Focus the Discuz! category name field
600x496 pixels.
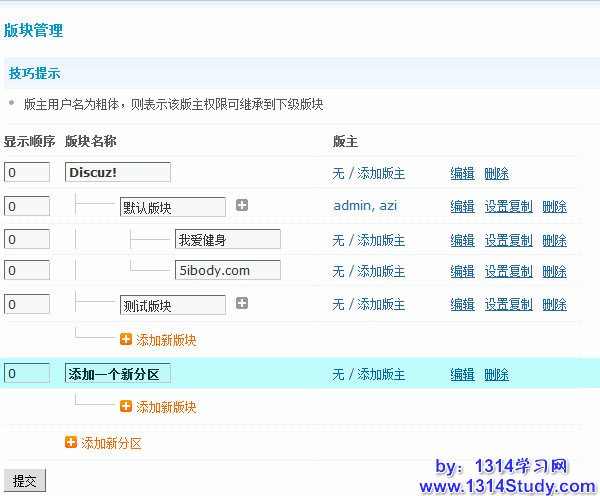pos(118,172)
